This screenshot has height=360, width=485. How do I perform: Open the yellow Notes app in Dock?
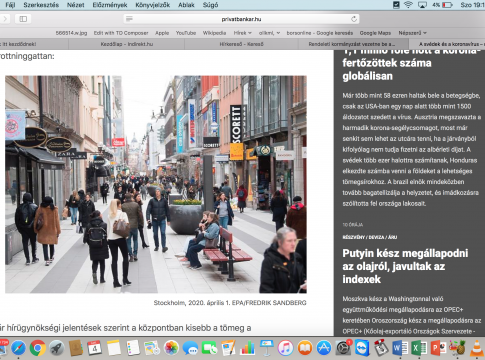114,348
